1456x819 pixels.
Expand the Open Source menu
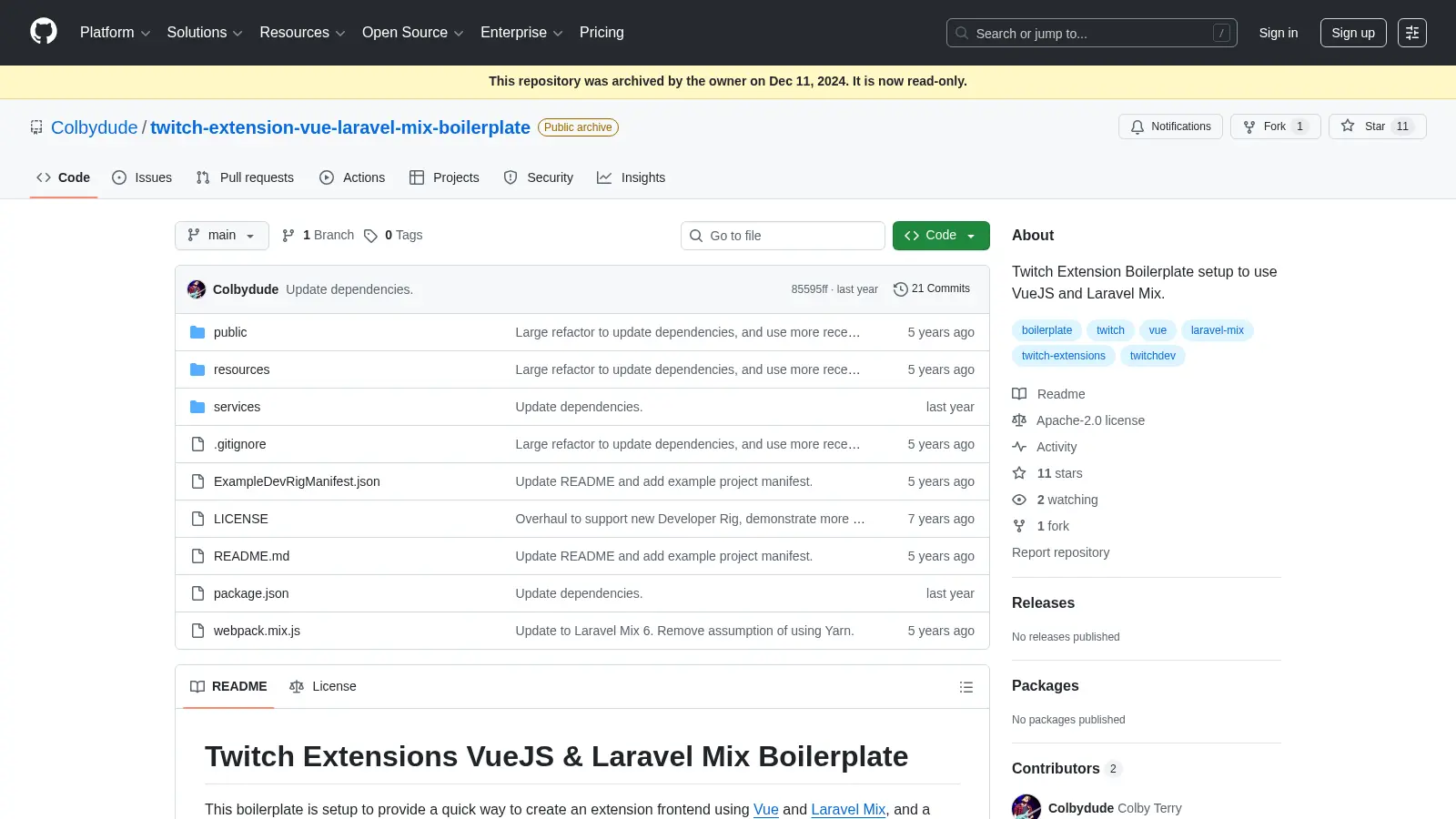[x=413, y=33]
